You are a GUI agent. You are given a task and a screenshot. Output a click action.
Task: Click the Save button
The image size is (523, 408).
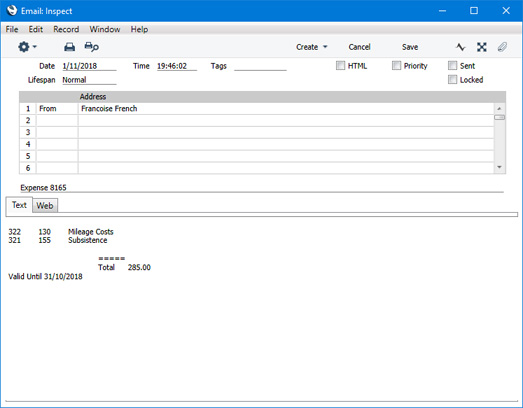[410, 47]
